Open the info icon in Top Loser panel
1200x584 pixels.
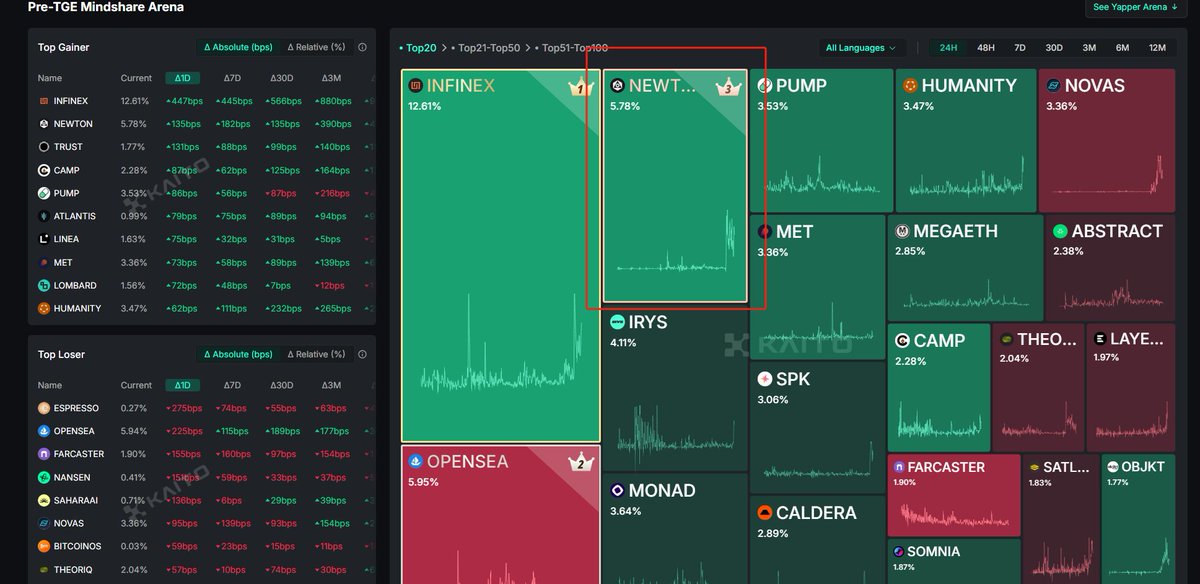[362, 354]
